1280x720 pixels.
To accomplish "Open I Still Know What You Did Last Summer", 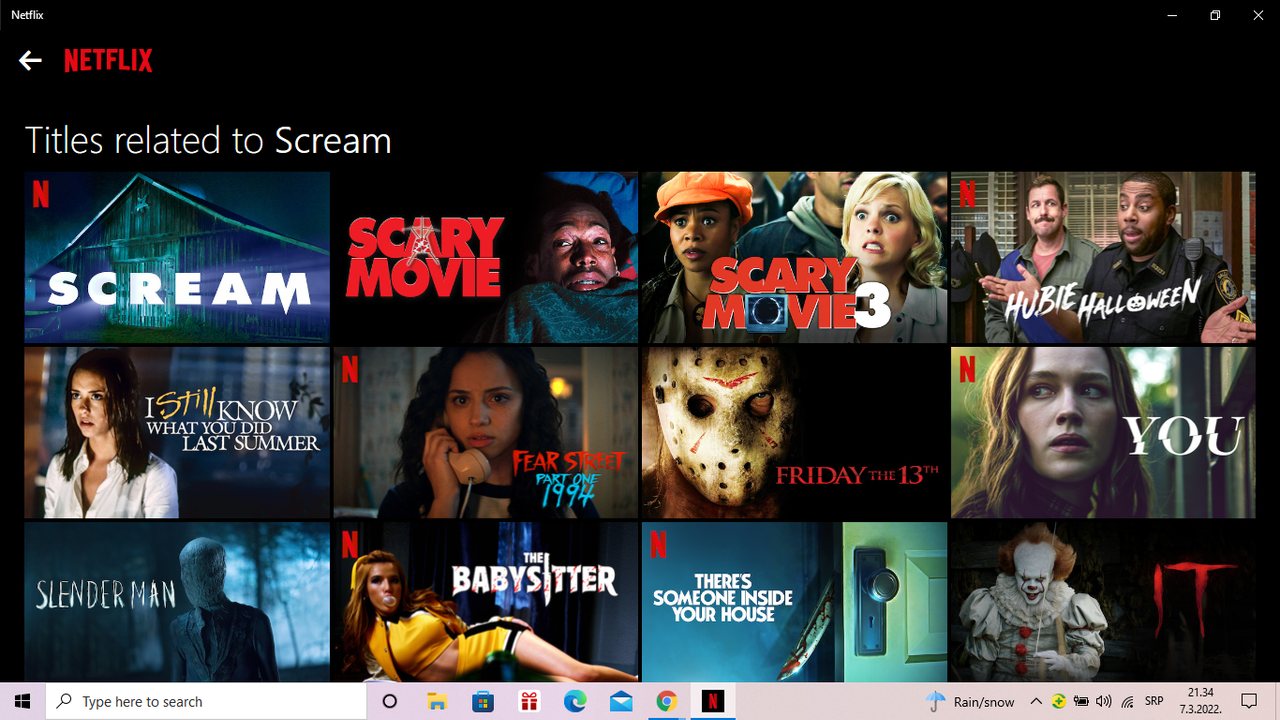I will coord(177,432).
